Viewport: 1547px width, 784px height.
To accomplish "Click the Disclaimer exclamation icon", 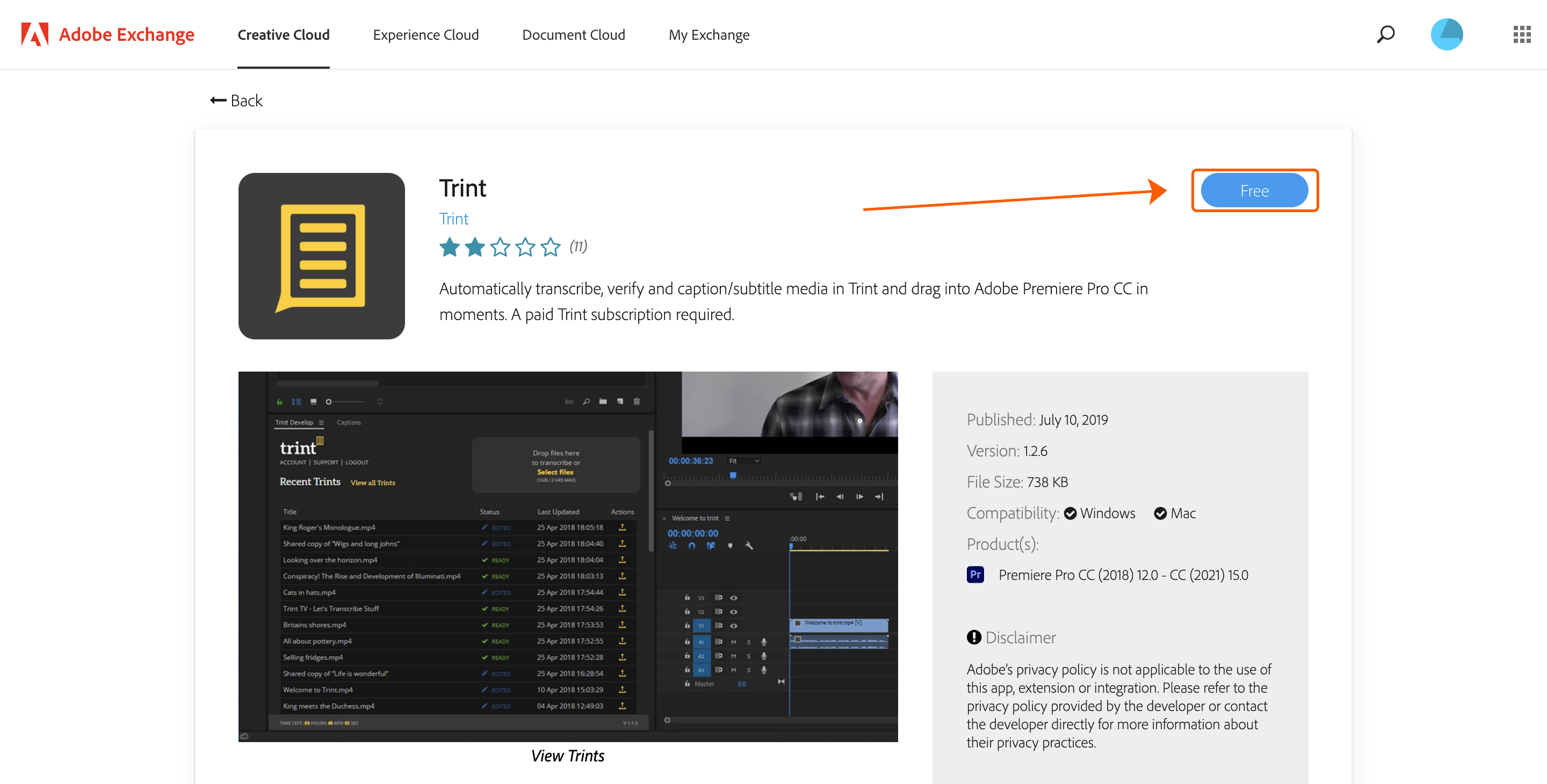I will click(973, 637).
